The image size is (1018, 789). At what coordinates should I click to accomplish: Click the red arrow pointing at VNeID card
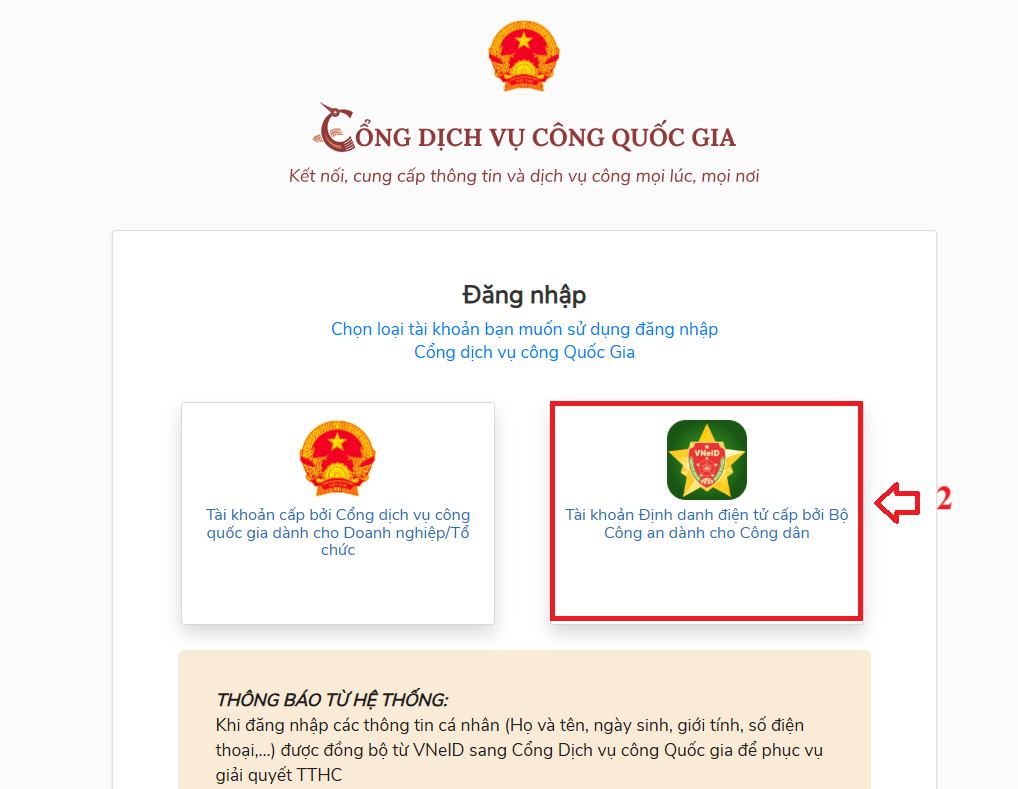point(898,502)
